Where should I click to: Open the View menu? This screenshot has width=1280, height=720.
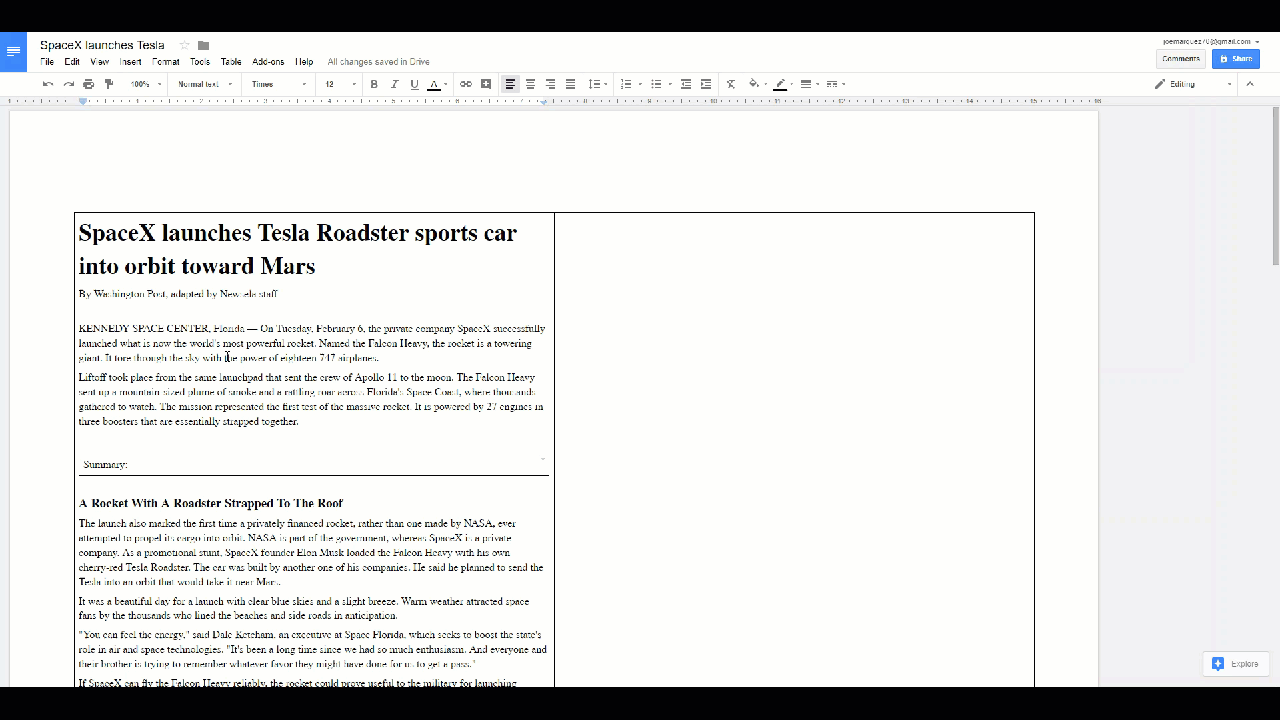(x=99, y=62)
